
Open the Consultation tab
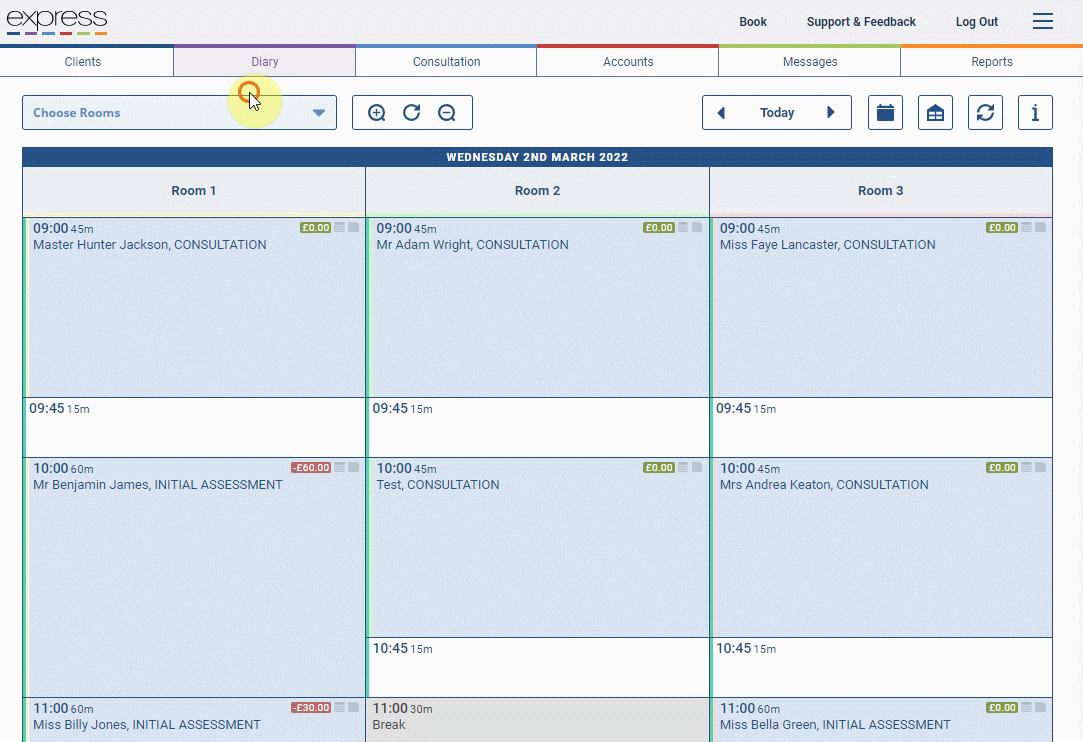click(446, 61)
